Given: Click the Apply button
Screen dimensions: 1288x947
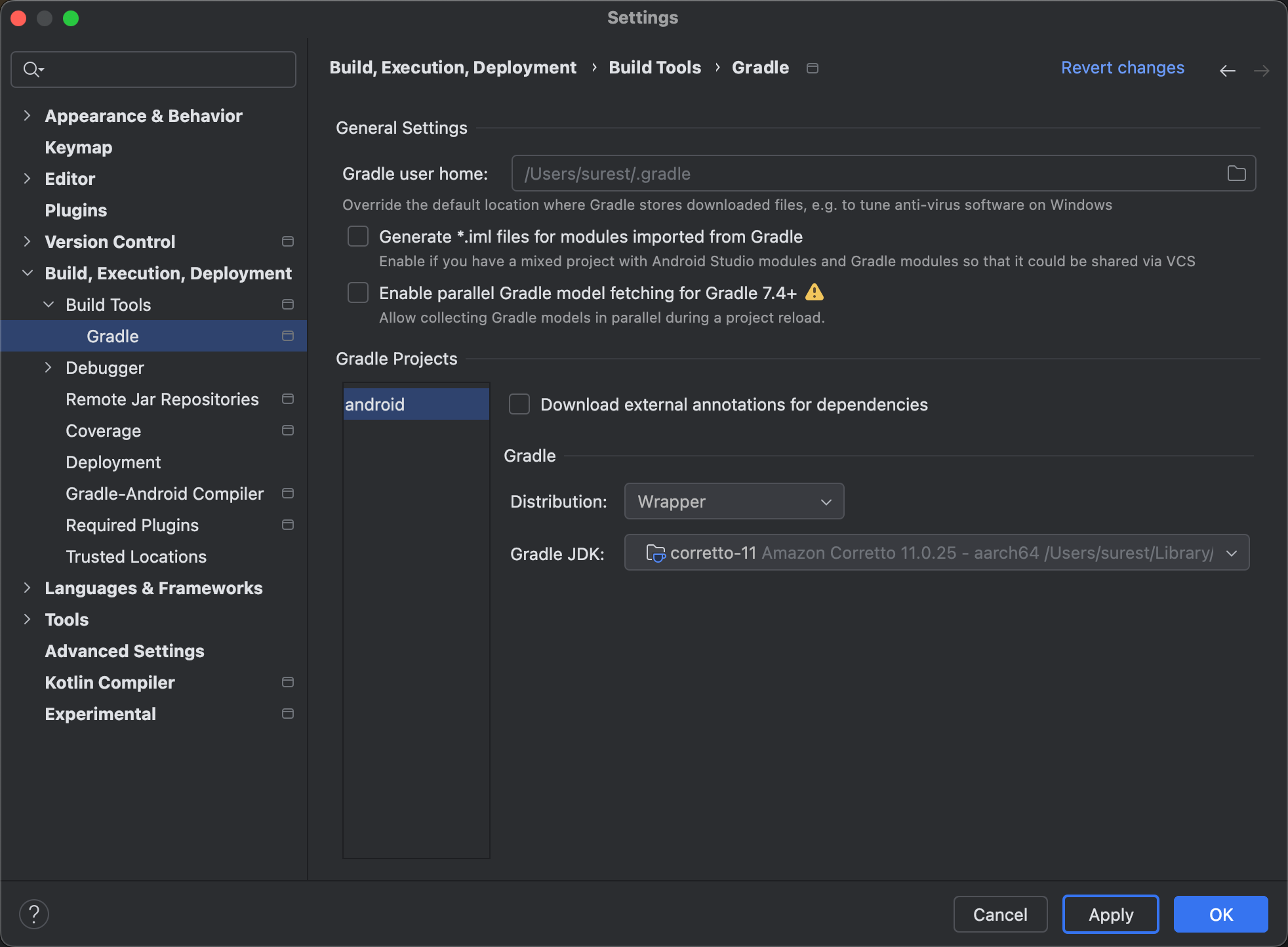Looking at the screenshot, I should [x=1111, y=914].
